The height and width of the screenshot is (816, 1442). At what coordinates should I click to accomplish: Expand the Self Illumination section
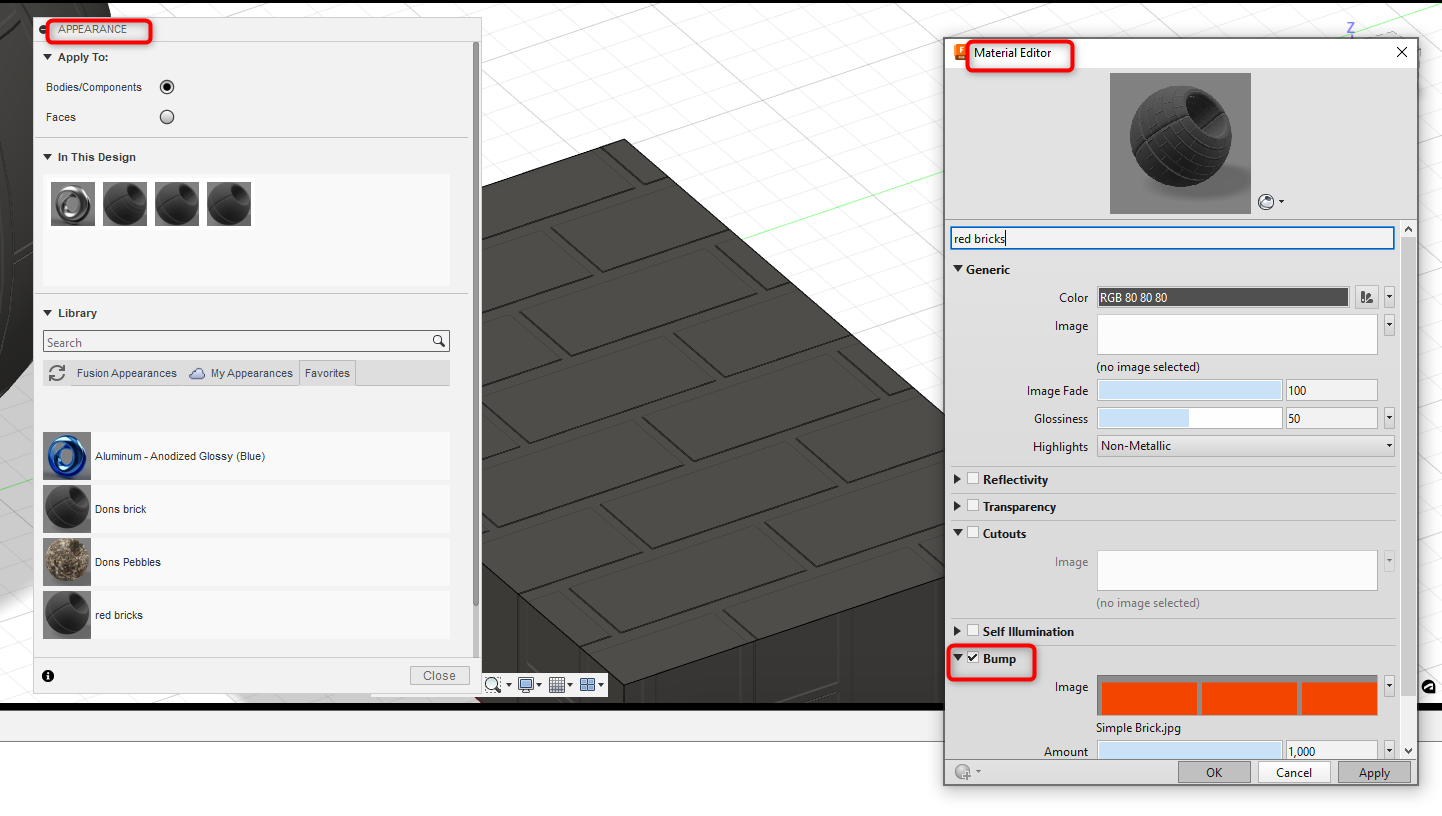[957, 631]
